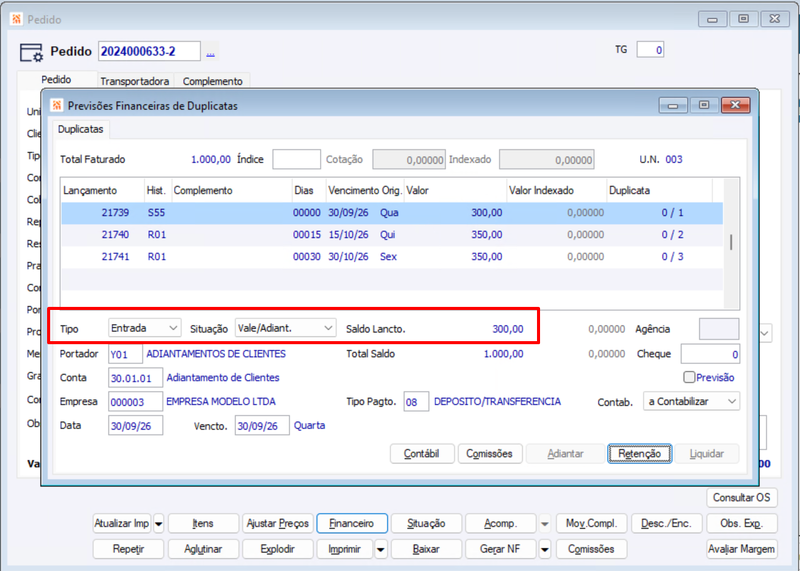This screenshot has width=800, height=571.
Task: Open the Complemento tab
Action: pos(212,82)
